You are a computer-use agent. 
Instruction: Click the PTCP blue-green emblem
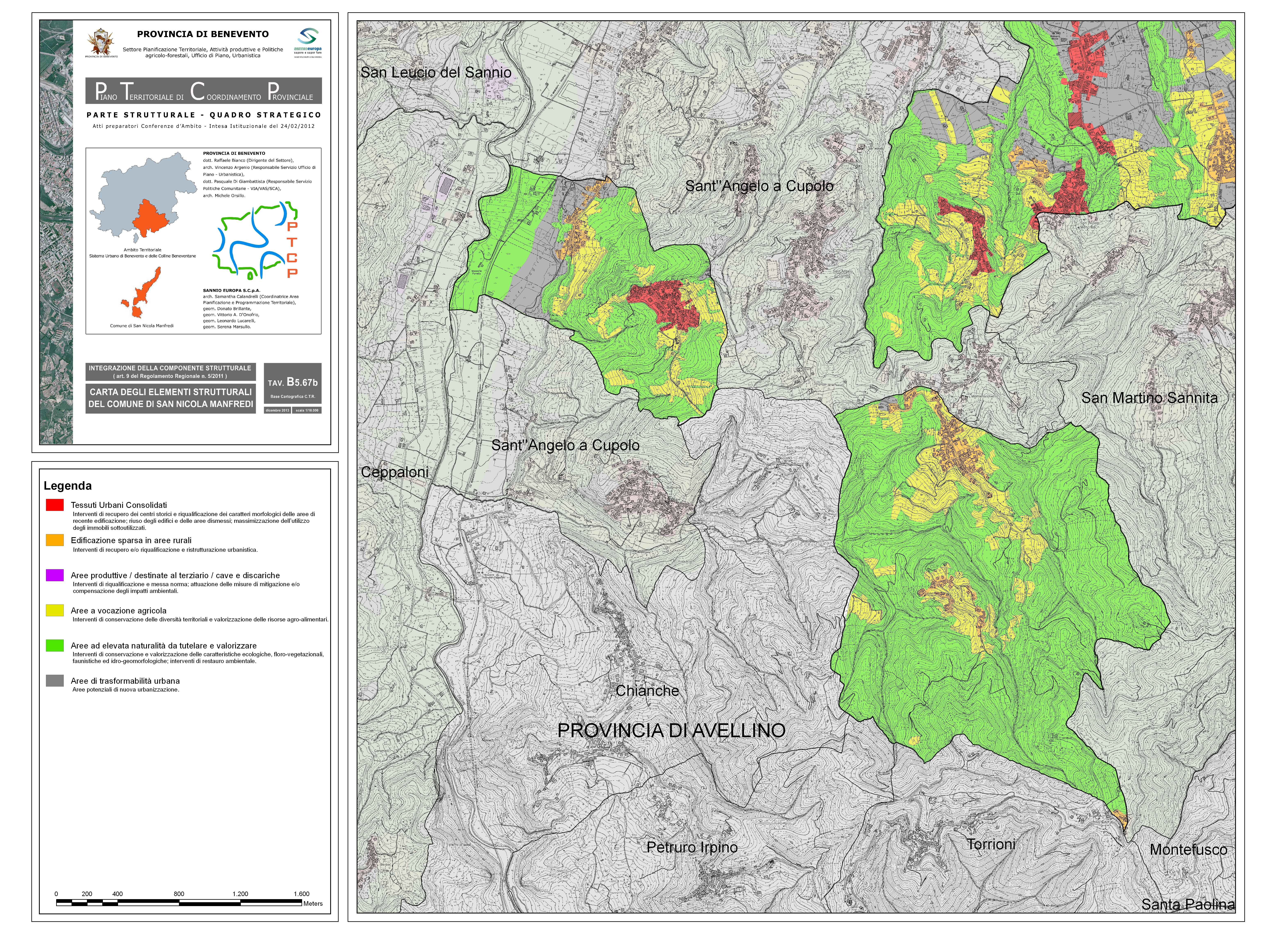pos(256,241)
